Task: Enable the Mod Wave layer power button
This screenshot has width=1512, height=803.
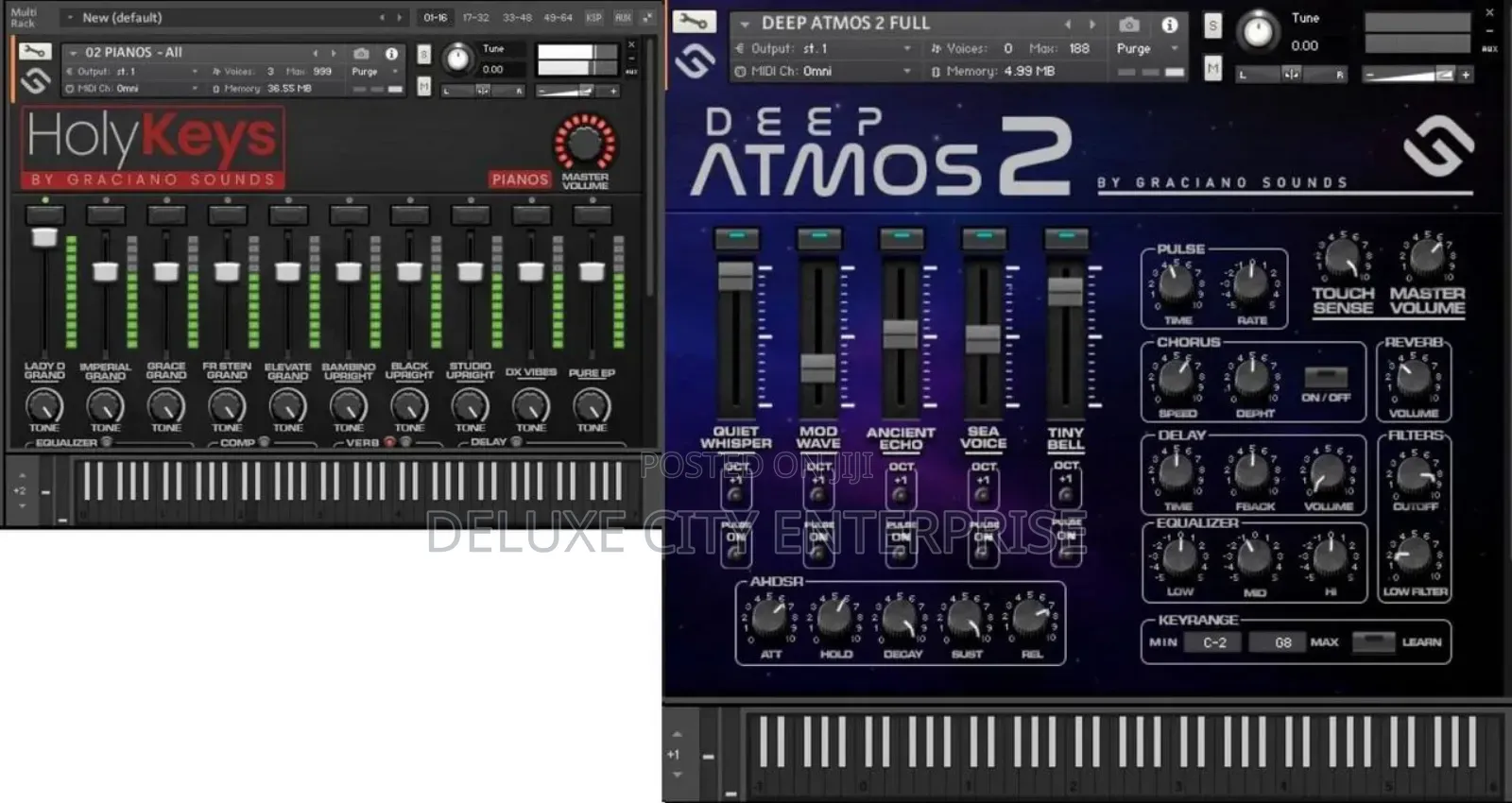Action: pos(819,237)
